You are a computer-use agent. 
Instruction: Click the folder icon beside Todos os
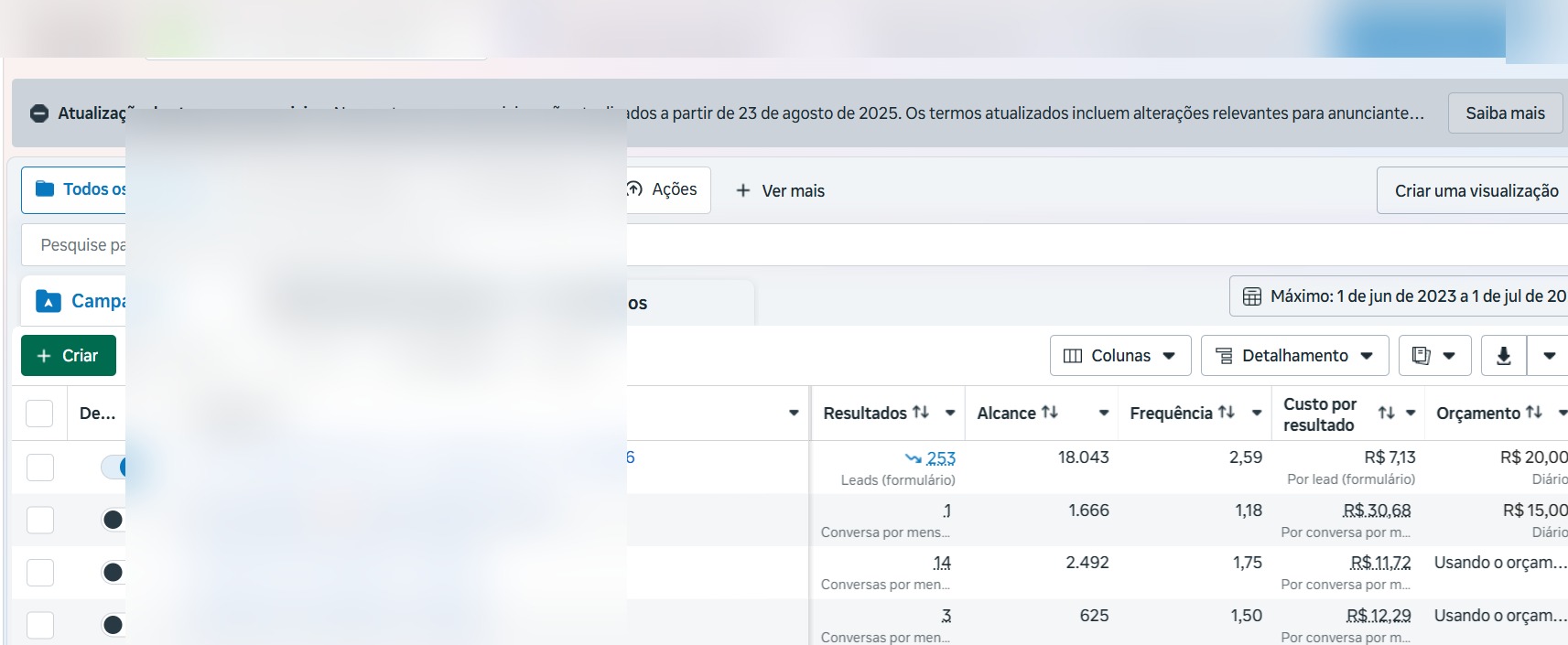45,188
